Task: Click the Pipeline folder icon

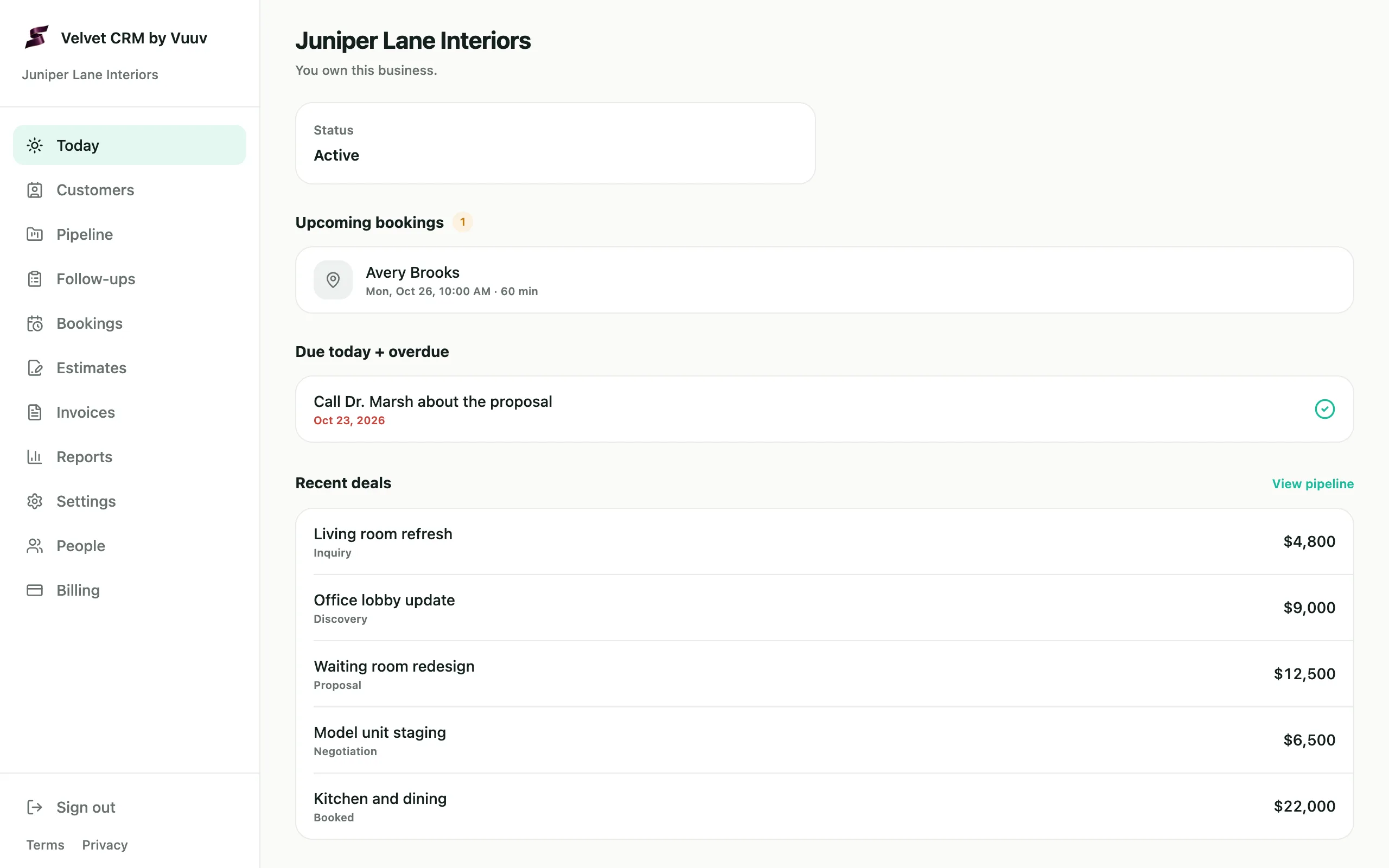Action: coord(35,234)
